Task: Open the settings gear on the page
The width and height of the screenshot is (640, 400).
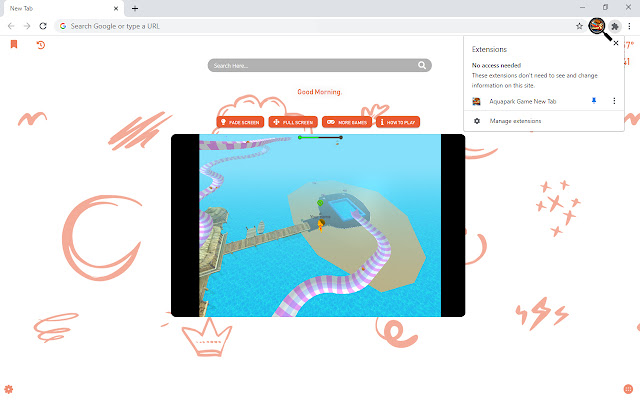Action: point(9,389)
